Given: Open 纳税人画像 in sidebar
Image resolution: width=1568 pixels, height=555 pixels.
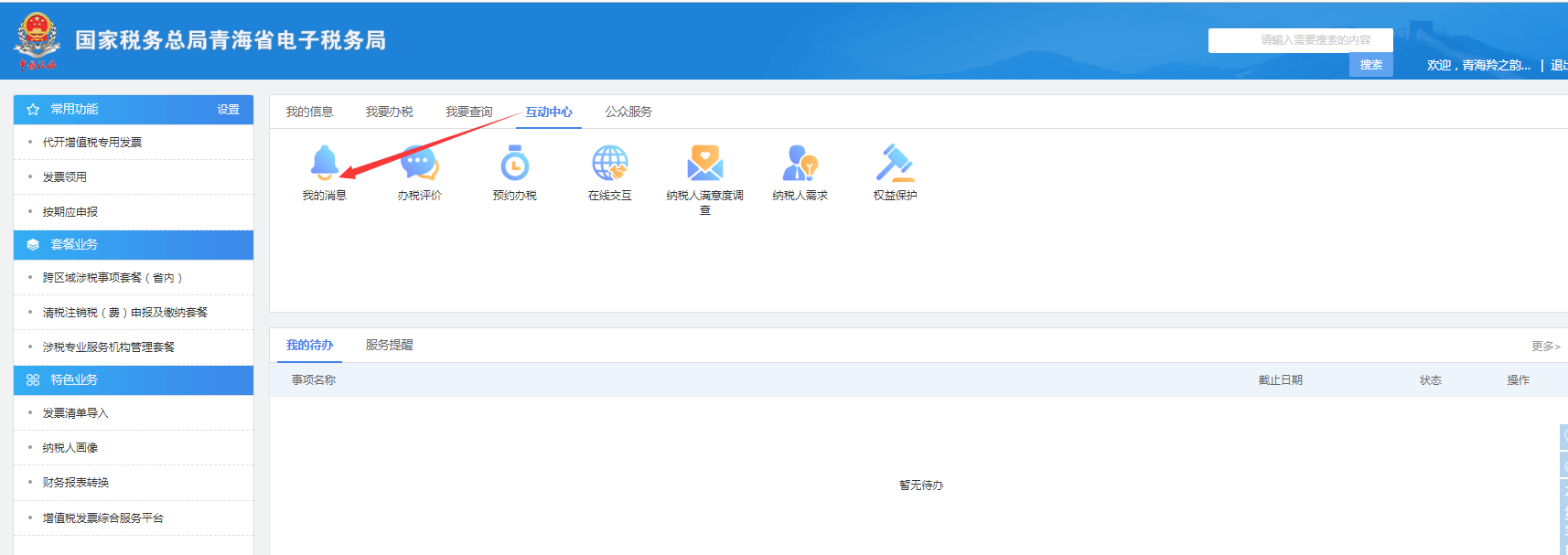Looking at the screenshot, I should (x=70, y=448).
